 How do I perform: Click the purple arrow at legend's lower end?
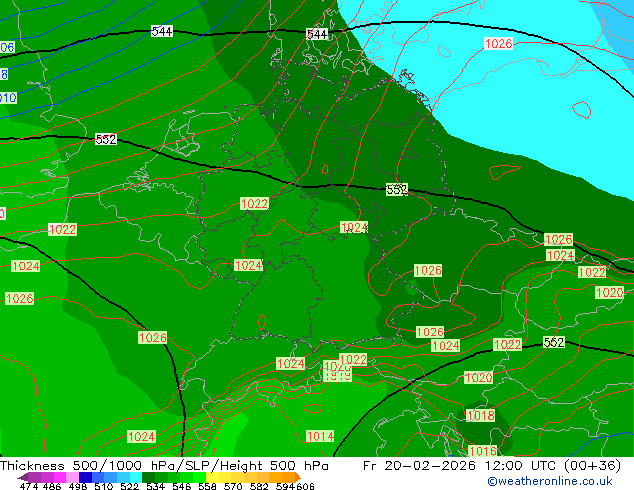(23, 477)
